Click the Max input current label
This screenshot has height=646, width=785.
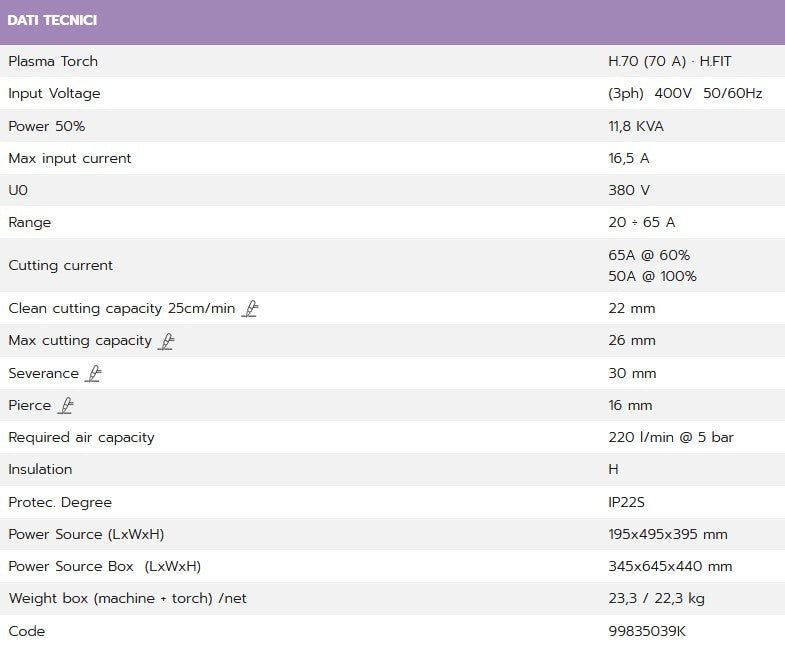point(70,158)
